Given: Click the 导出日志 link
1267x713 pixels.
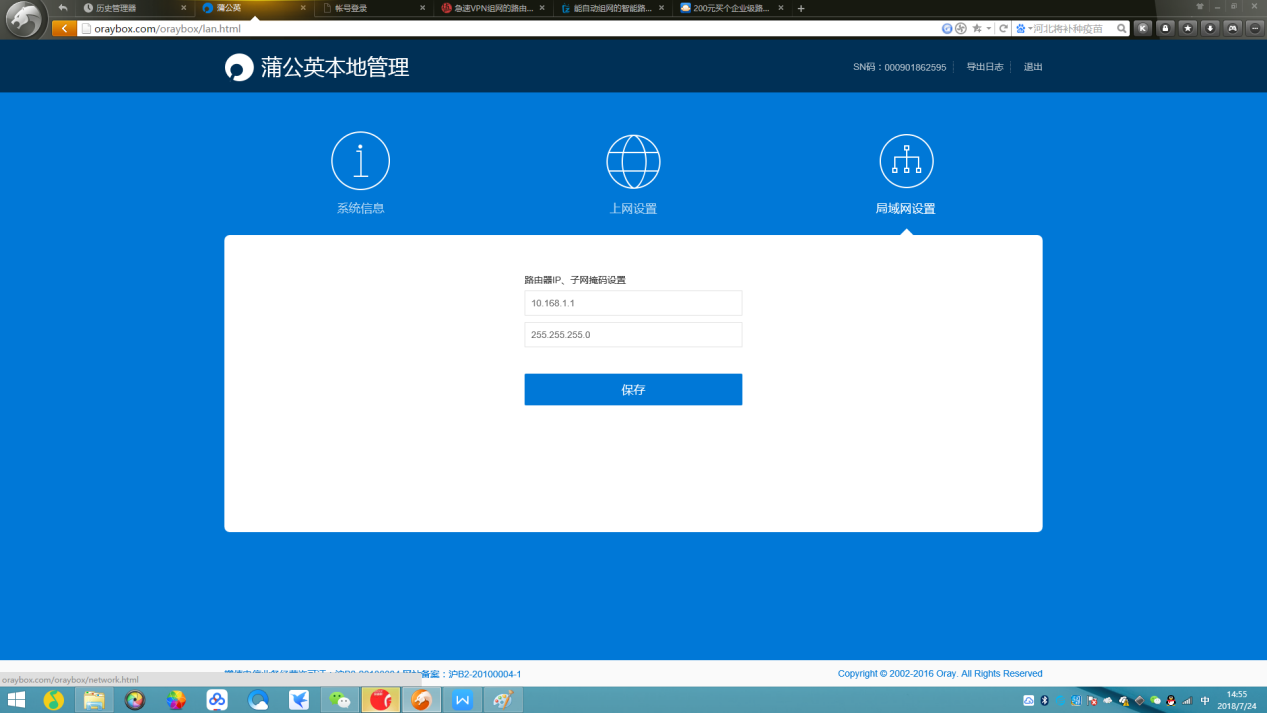Looking at the screenshot, I should pos(985,67).
